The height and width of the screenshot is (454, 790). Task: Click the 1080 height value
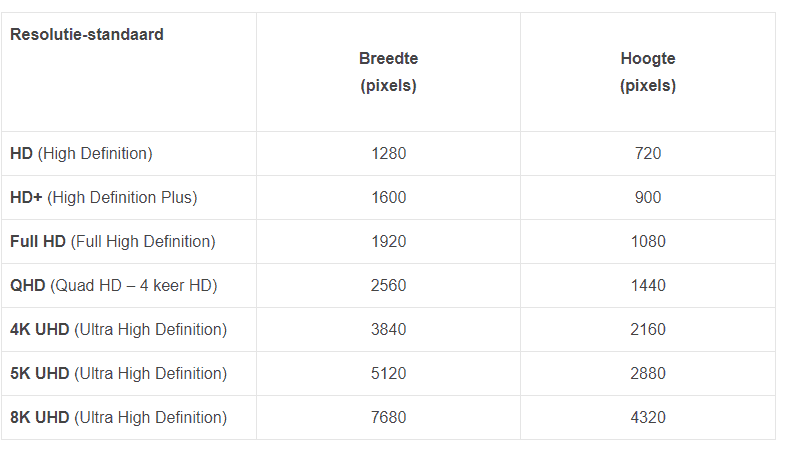tap(648, 242)
